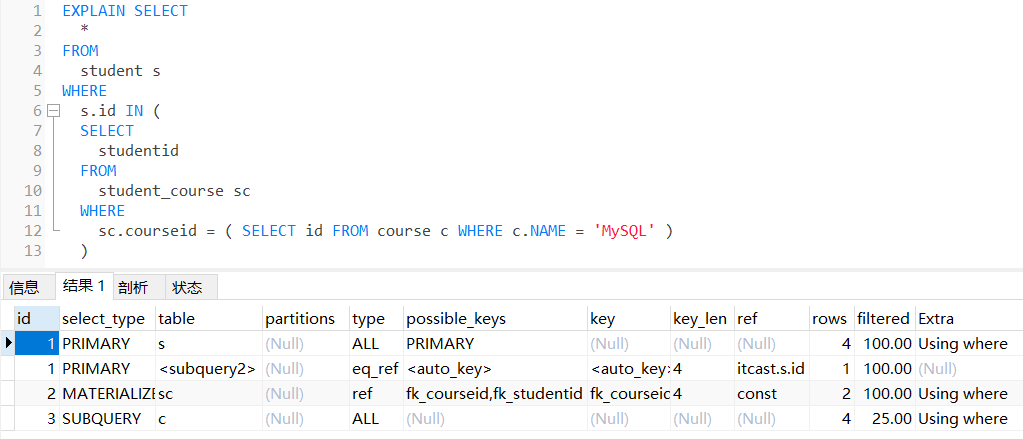Select the MATERIALIZED select_type cell

click(x=107, y=394)
